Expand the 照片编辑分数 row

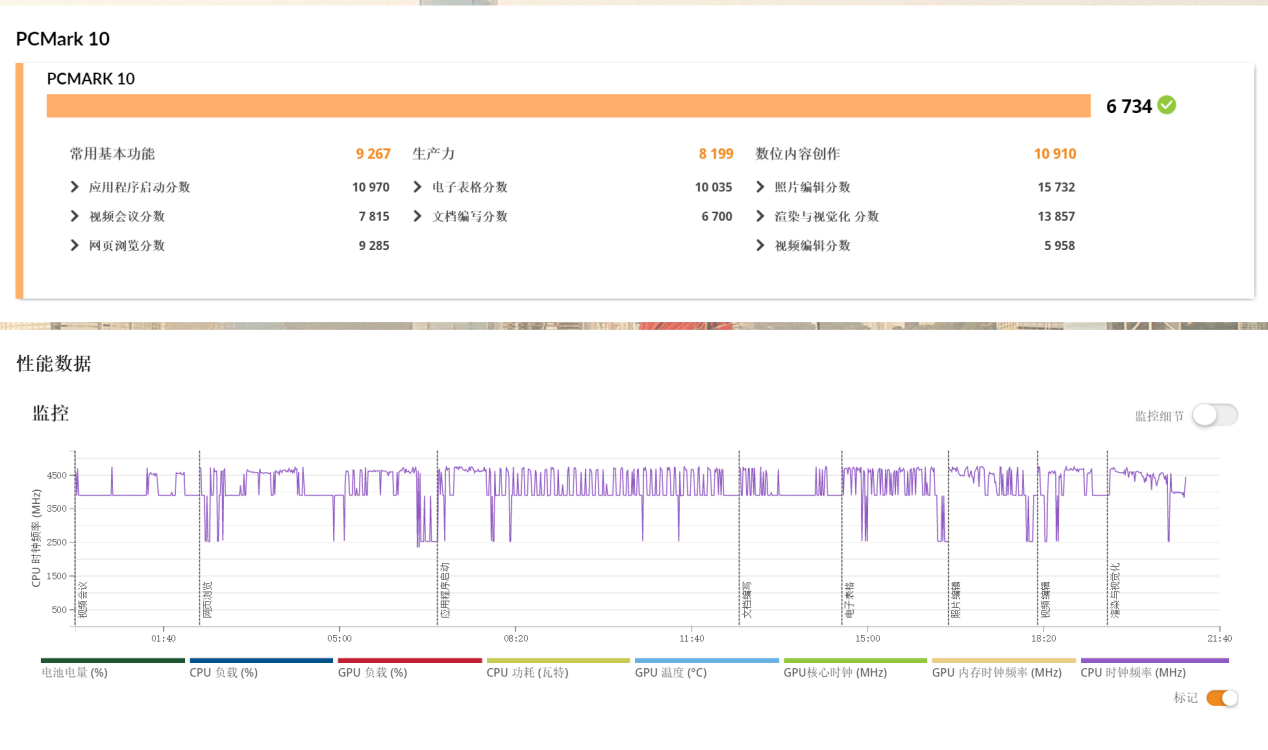[761, 187]
